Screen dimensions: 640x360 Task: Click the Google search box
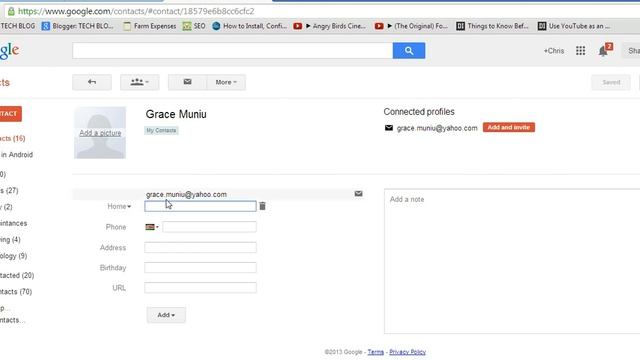click(x=233, y=51)
